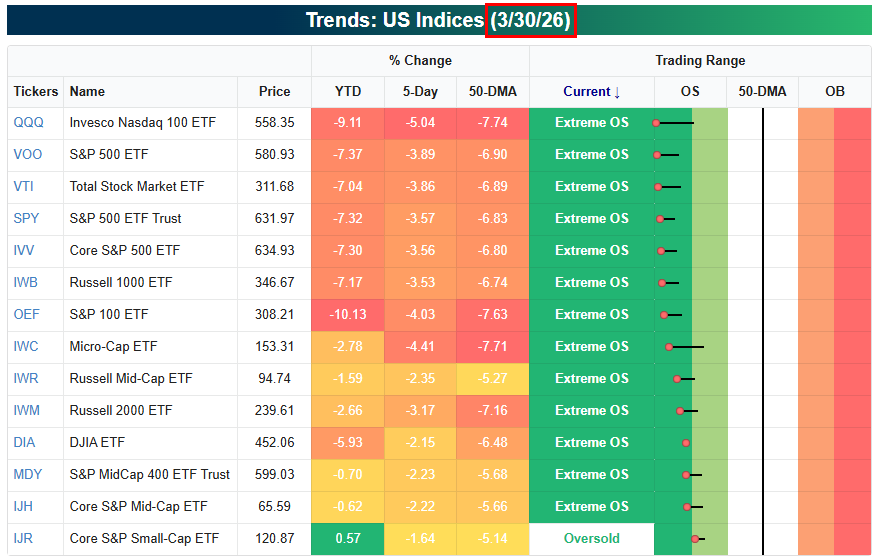The image size is (877, 559).
Task: Click the 3/30/26 date in title
Action: pos(530,20)
